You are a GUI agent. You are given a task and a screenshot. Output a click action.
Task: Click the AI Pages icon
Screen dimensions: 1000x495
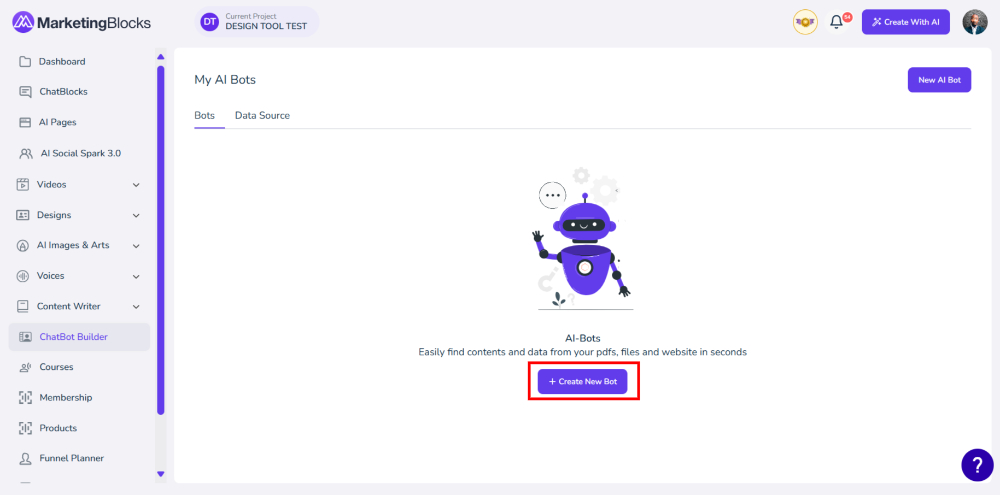coord(25,122)
